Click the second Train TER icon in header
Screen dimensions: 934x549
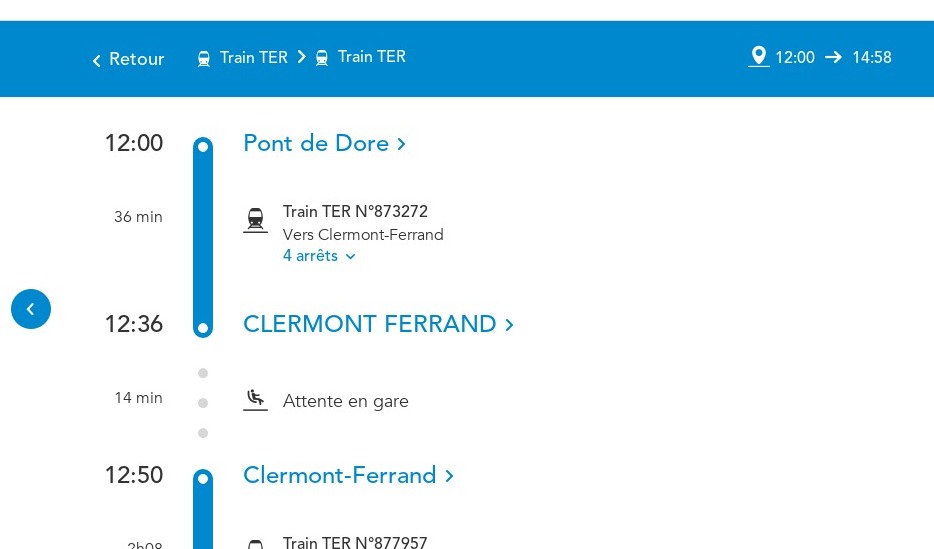pyautogui.click(x=322, y=58)
